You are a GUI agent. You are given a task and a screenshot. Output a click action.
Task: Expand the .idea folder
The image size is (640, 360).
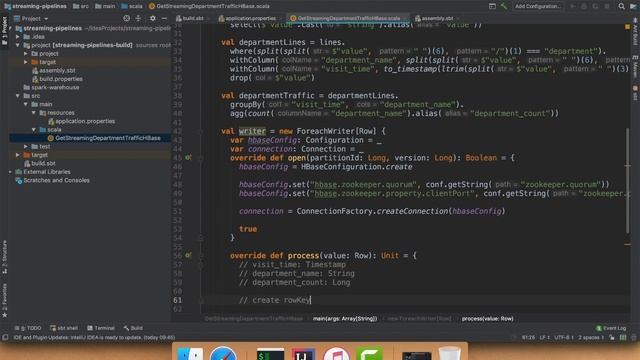[18, 37]
